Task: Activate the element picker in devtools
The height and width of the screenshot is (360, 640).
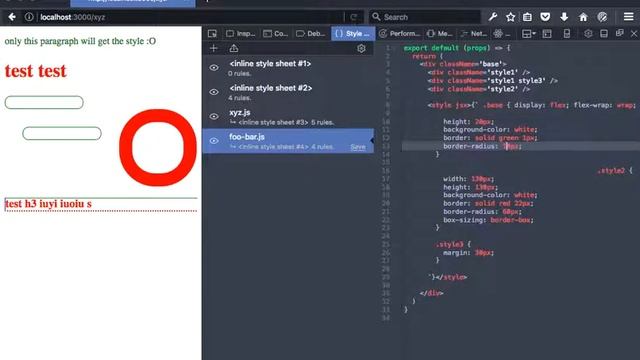Action: [212, 33]
